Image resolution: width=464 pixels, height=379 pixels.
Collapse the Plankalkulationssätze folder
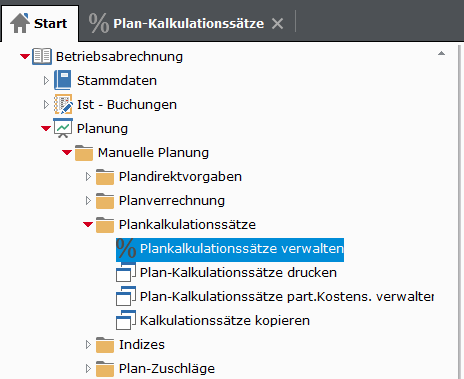(x=88, y=224)
